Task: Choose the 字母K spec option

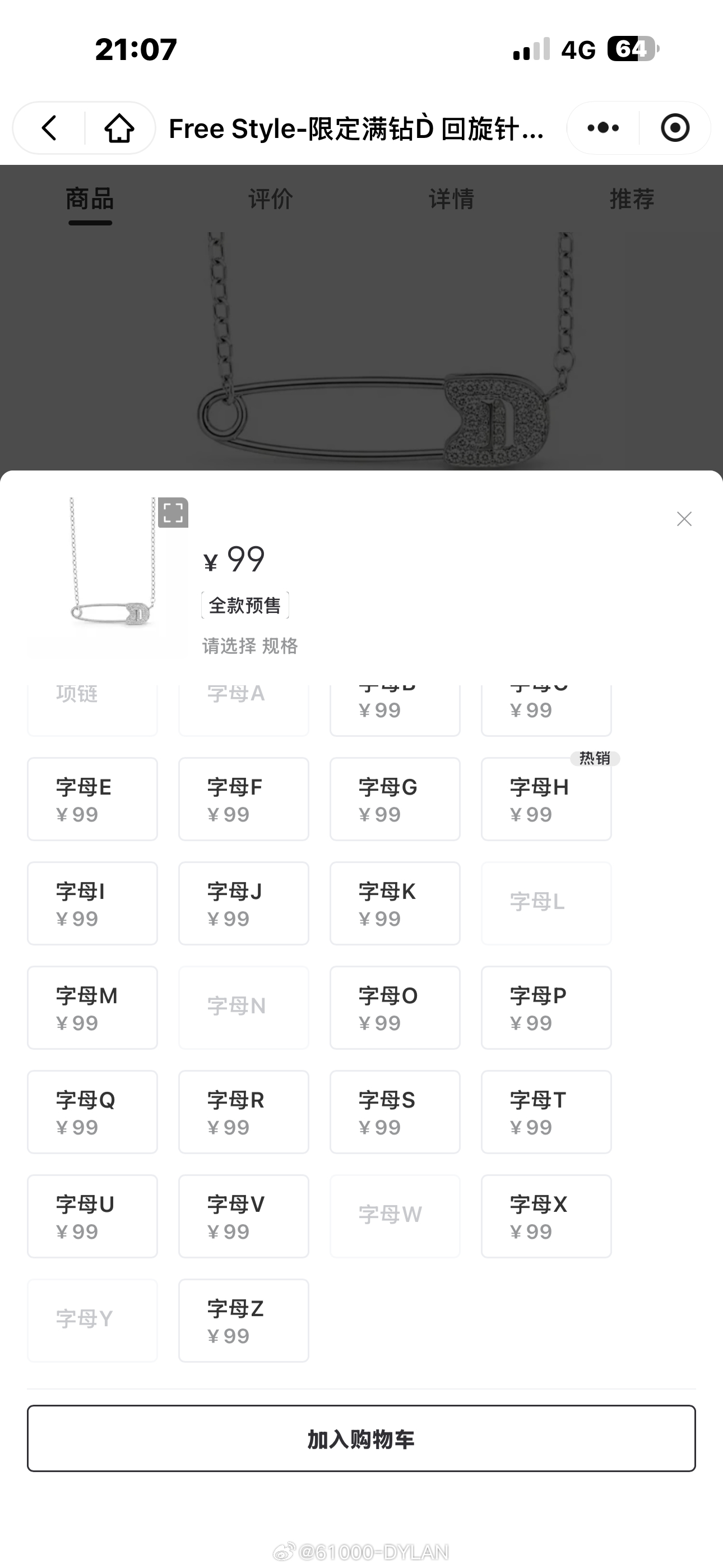Action: (x=395, y=903)
